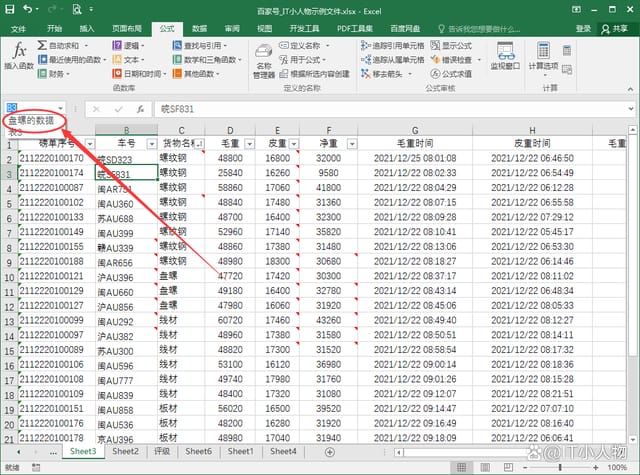
Task: Click Show Formulas (显示公式) icon
Action: tap(457, 46)
